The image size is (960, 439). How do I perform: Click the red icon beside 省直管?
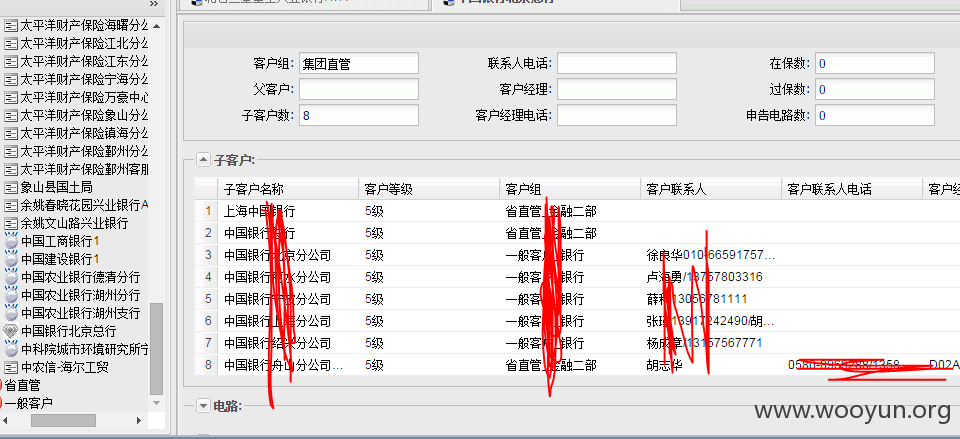[x=2, y=385]
